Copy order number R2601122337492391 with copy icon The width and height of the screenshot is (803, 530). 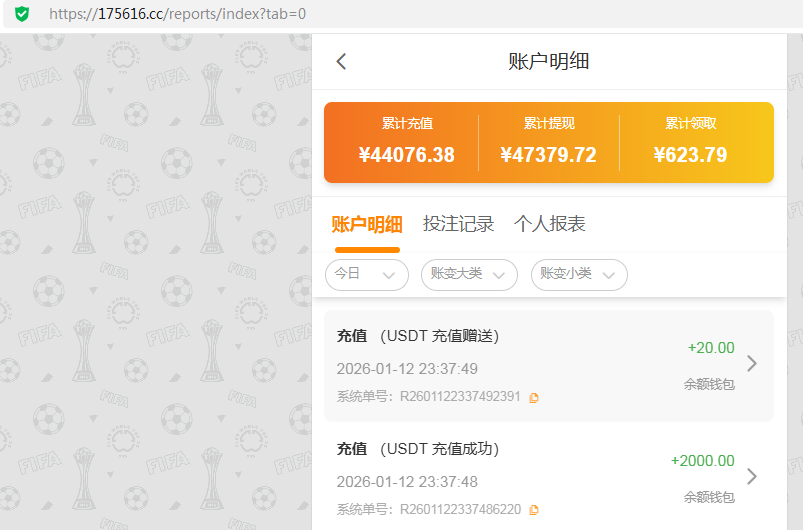point(534,397)
